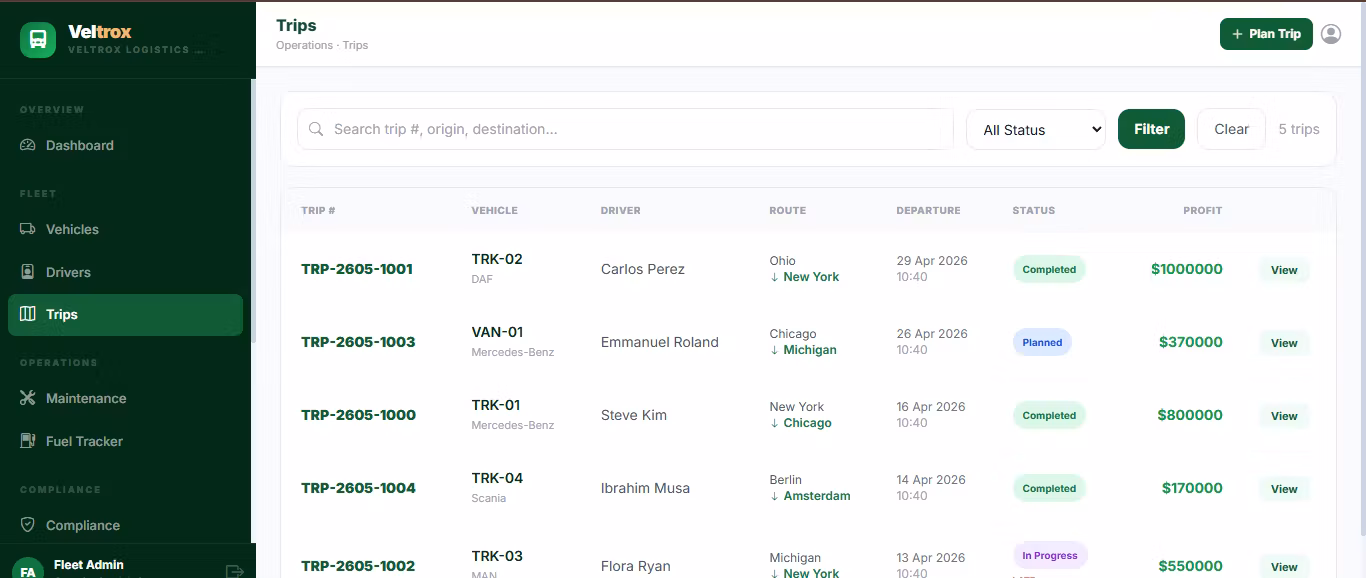The image size is (1366, 578).
Task: Click driver name Carlos Perez
Action: 643,269
